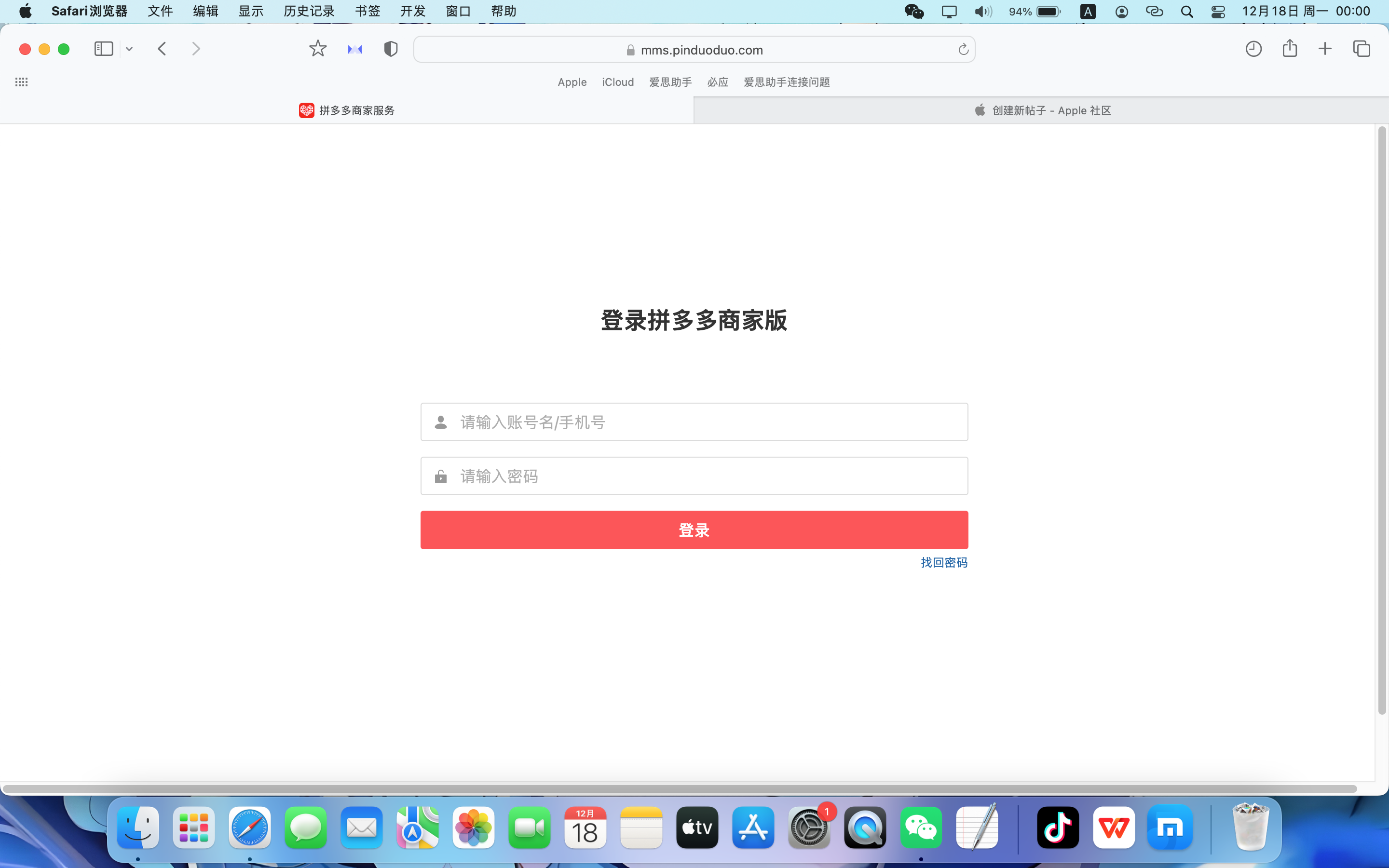Click the red 登录 button
The height and width of the screenshot is (868, 1389).
click(694, 530)
